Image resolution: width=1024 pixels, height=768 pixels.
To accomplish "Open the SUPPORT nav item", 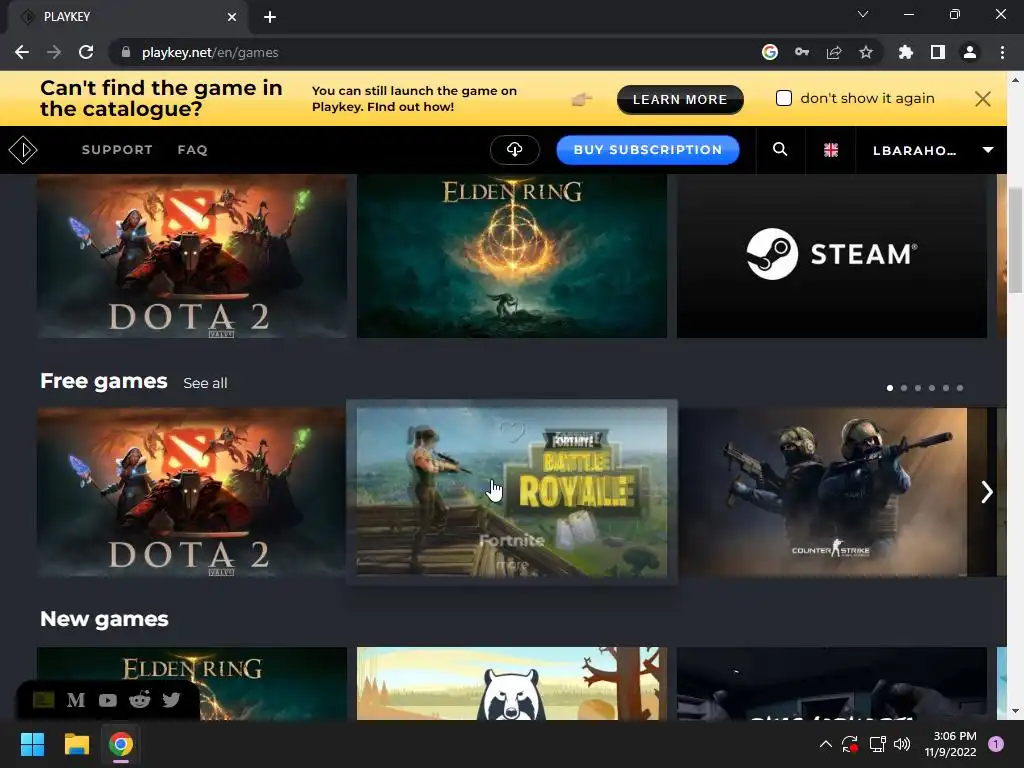I will coord(117,150).
